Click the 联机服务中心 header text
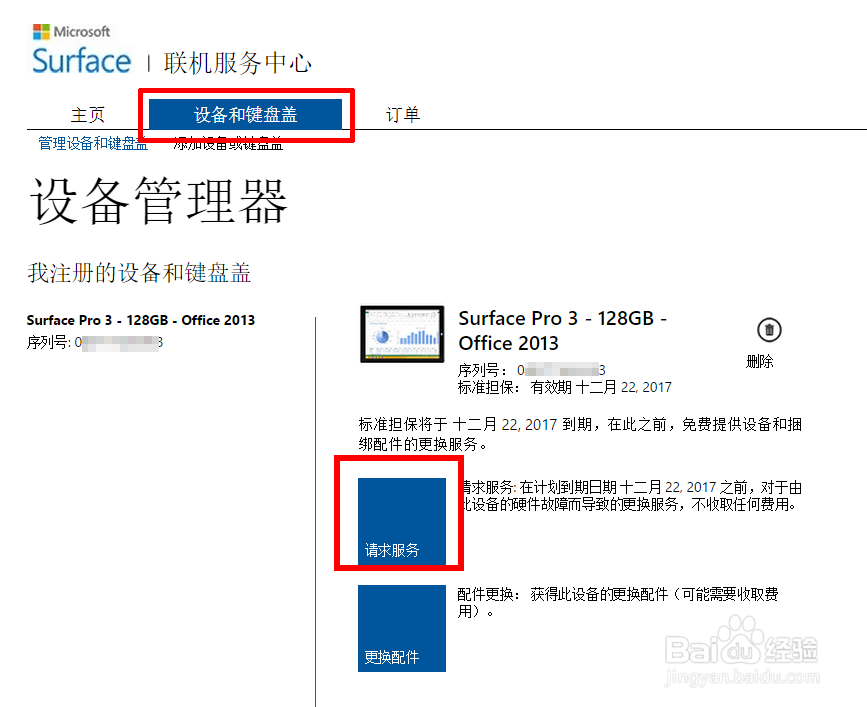This screenshot has height=707, width=867. [239, 62]
